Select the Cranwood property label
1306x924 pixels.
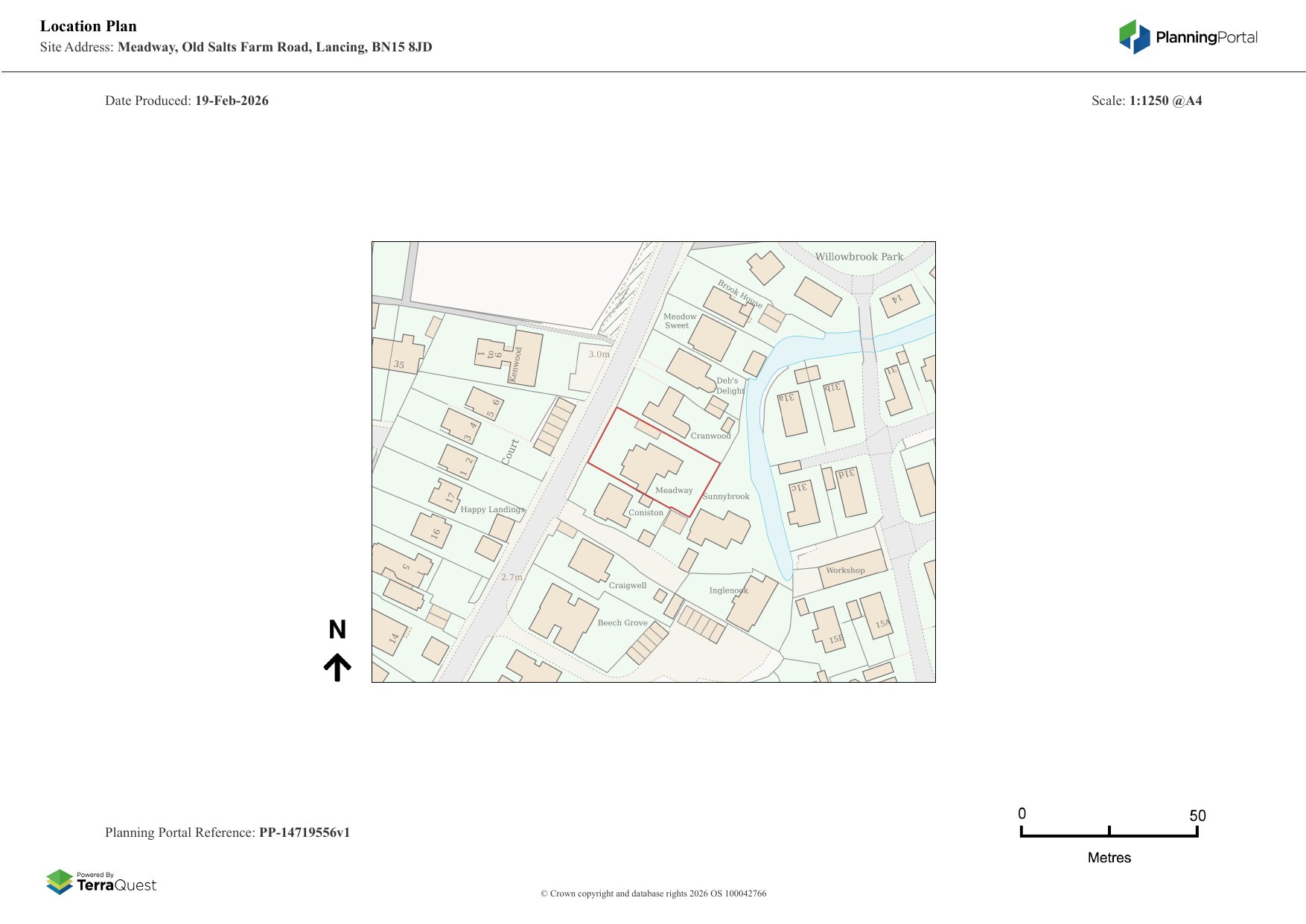point(710,436)
